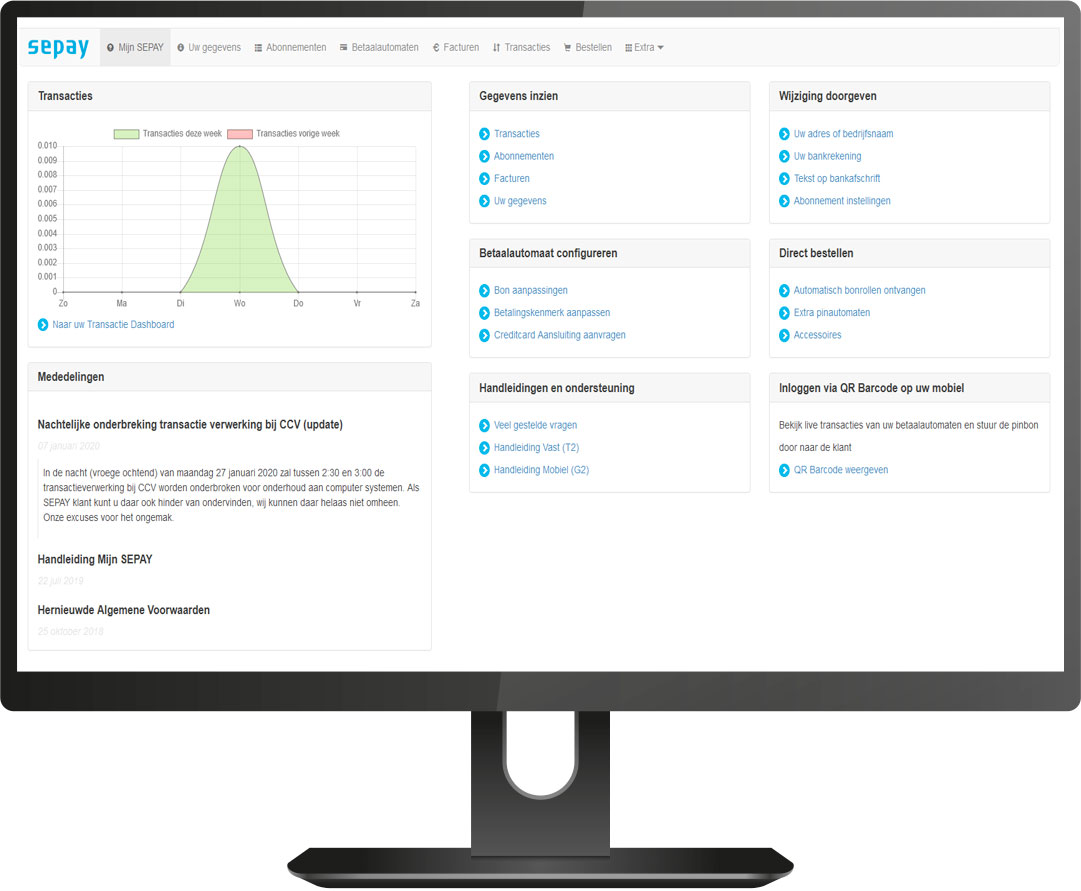Click the '07 januari 2020' announcement date

tap(68, 446)
